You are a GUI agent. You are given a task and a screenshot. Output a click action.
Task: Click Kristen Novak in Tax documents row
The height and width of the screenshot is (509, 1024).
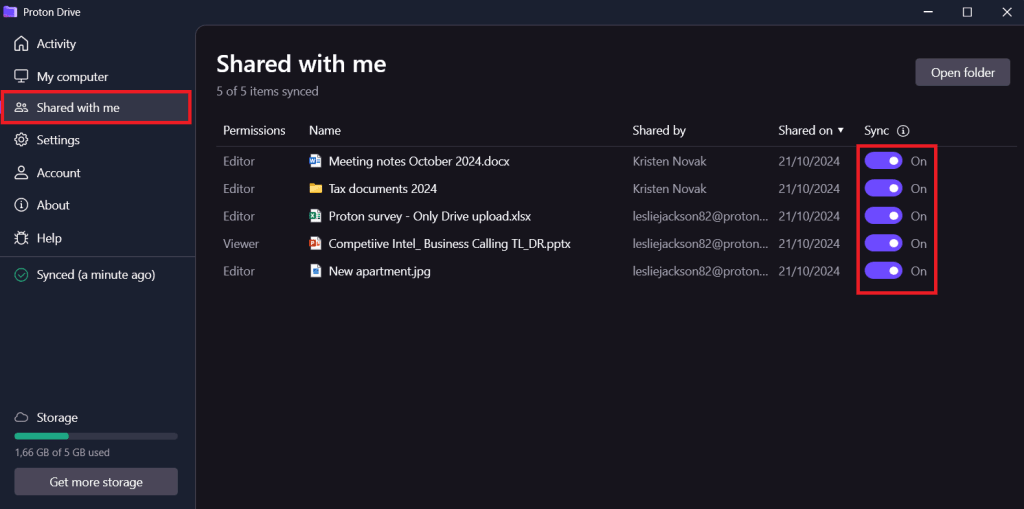click(x=669, y=189)
